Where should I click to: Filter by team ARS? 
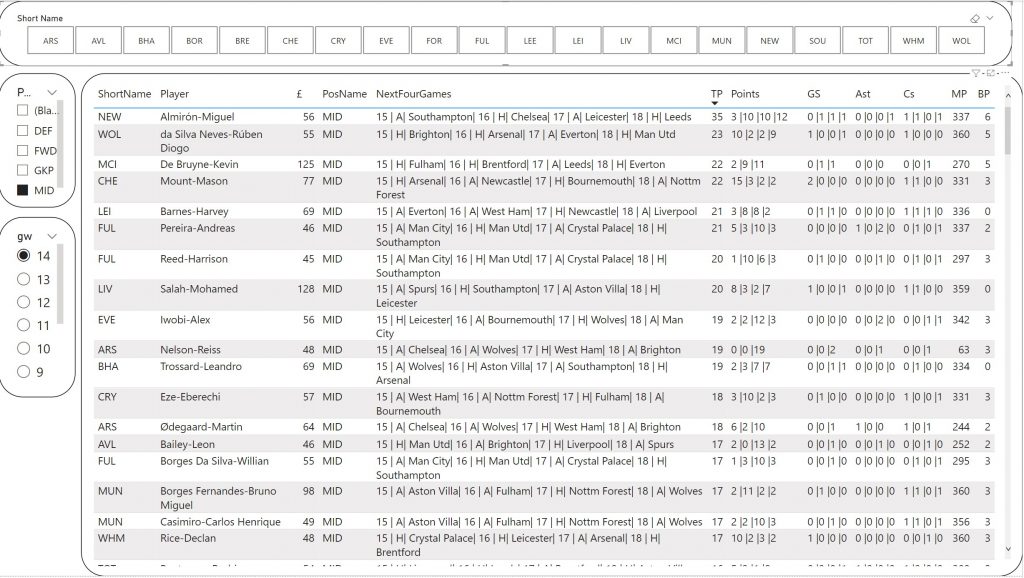(x=50, y=40)
